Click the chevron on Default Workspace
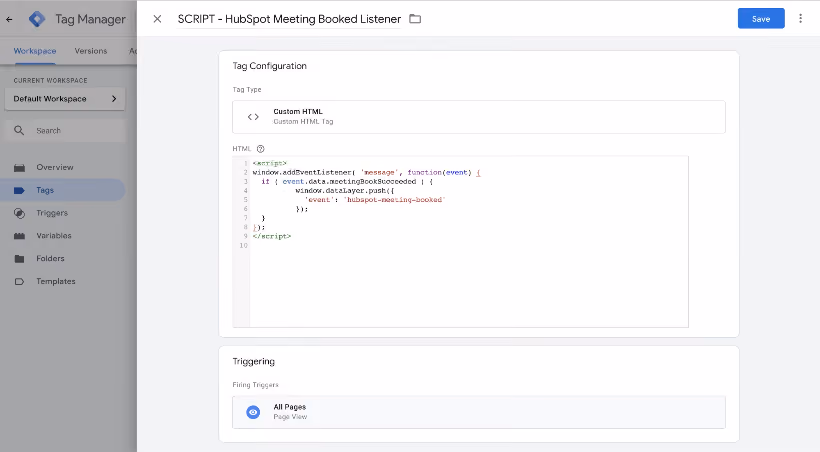This screenshot has width=820, height=452. tap(114, 99)
